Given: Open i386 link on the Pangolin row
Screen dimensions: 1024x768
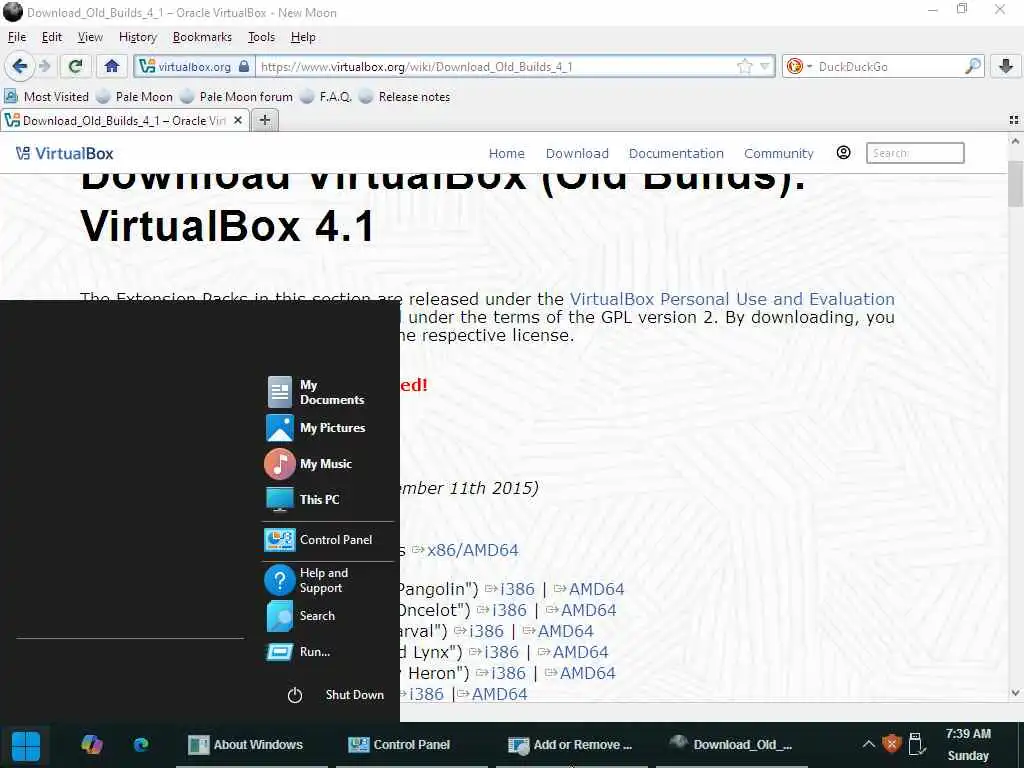Looking at the screenshot, I should click(517, 589).
